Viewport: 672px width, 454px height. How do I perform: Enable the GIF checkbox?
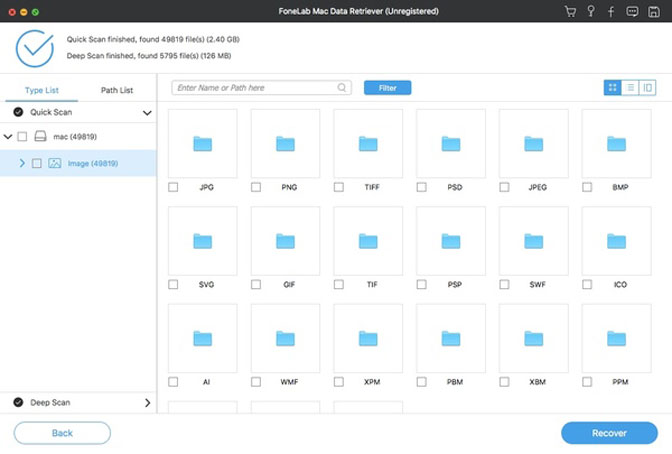tap(256, 284)
